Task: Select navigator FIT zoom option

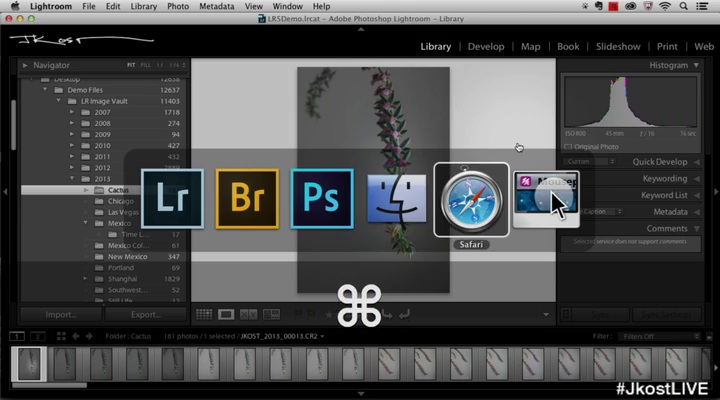Action: (131, 65)
